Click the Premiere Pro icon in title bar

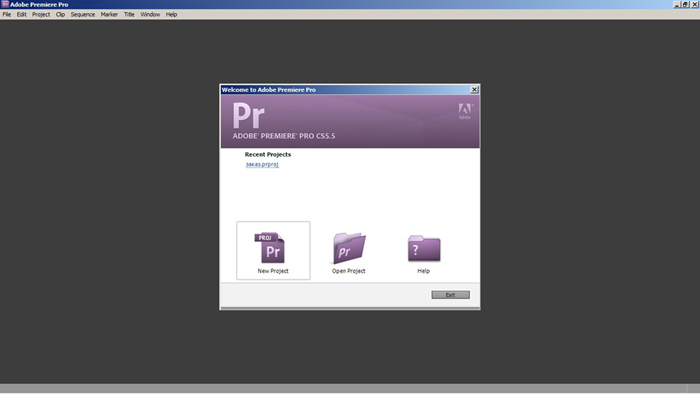click(5, 4)
